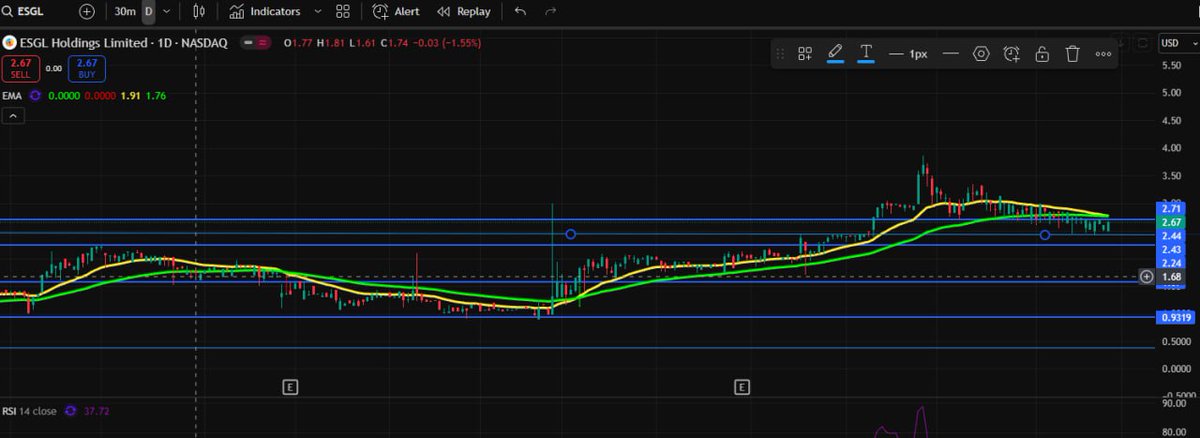The height and width of the screenshot is (438, 1200).
Task: Redo the last chart action
Action: pos(550,12)
